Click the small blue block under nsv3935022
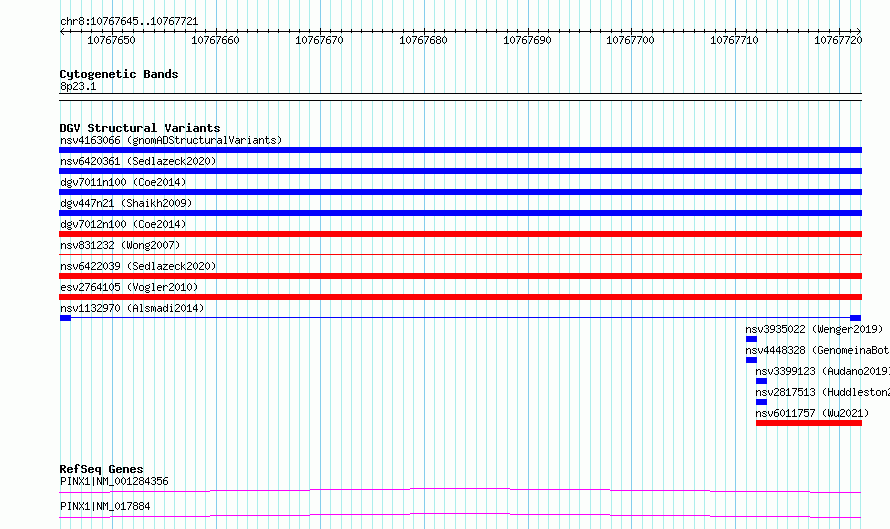The height and width of the screenshot is (529, 890). point(751,339)
